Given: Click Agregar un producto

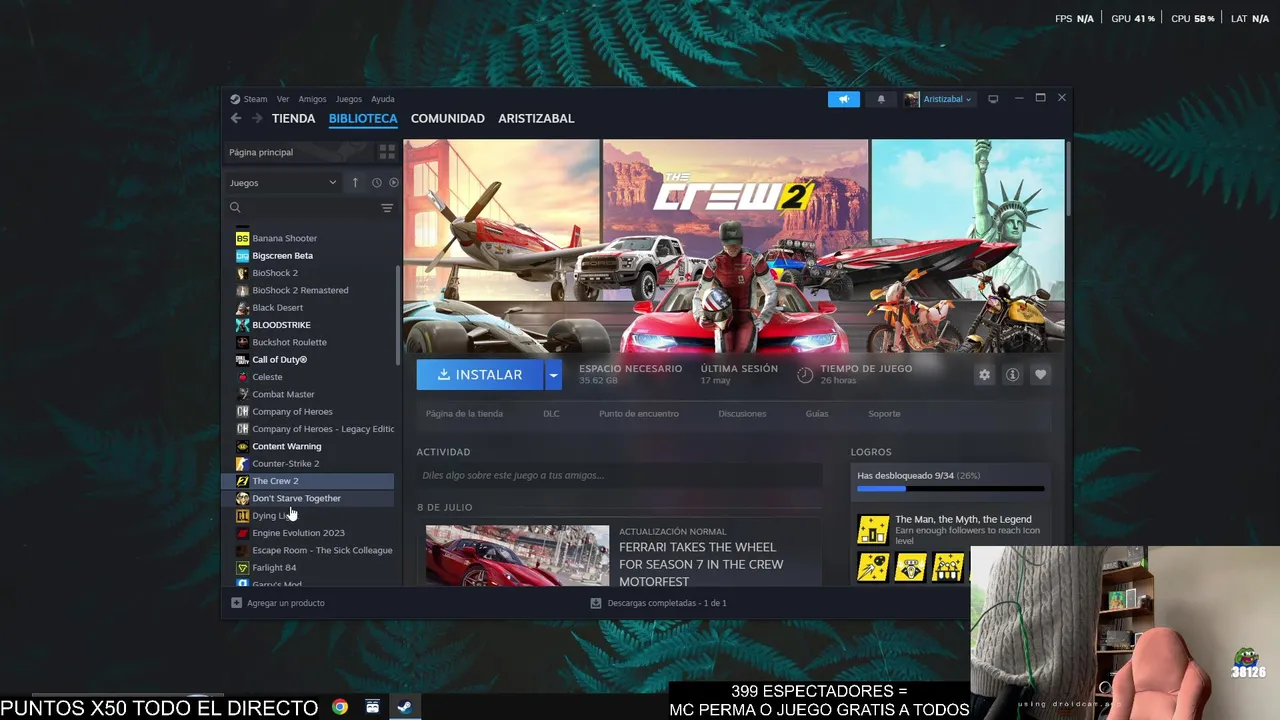Looking at the screenshot, I should [x=285, y=603].
